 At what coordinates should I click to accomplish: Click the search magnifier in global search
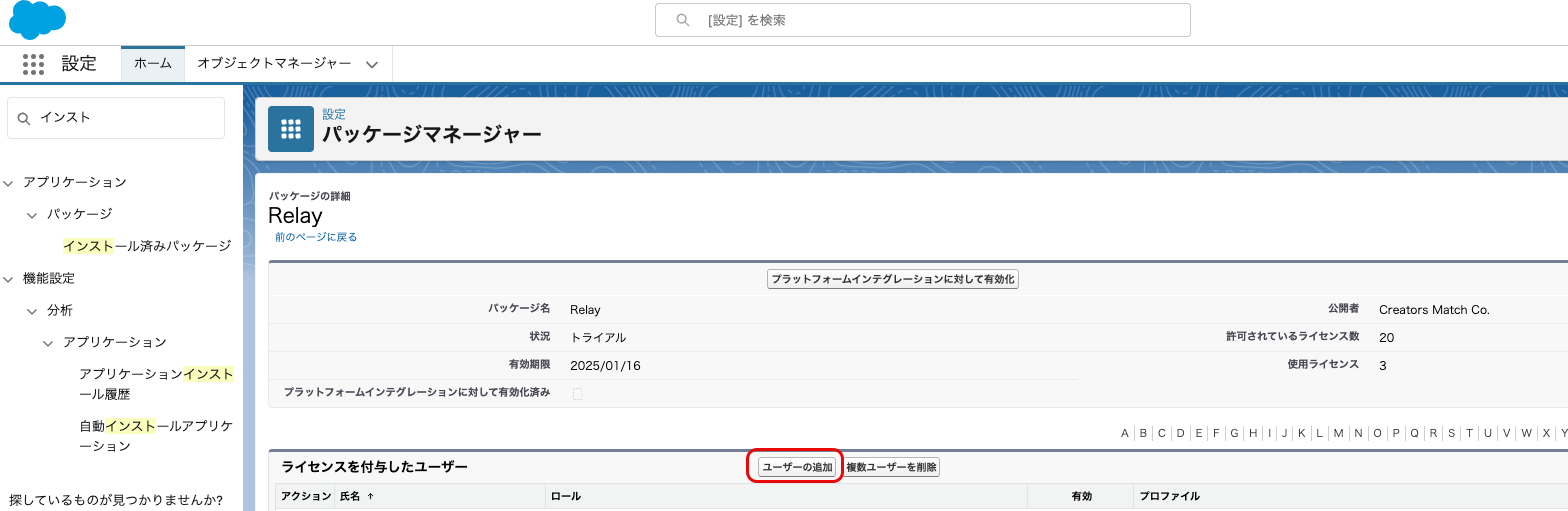683,20
